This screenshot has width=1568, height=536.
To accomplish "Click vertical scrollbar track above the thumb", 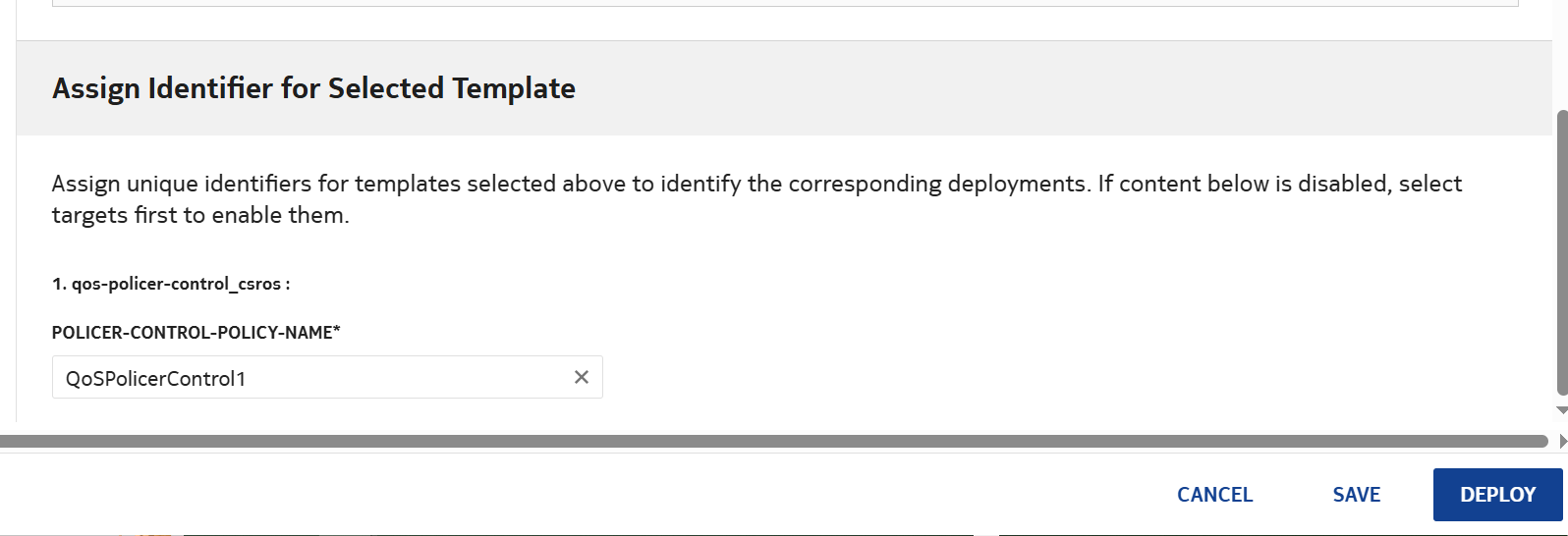I will point(1562,59).
